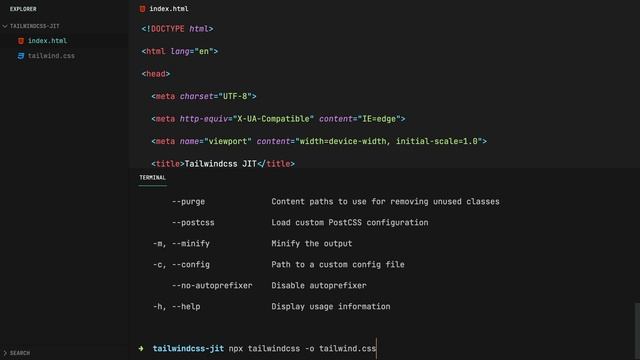This screenshot has width=640, height=360.
Task: Switch to the TERMINAL panel tab
Action: point(153,178)
